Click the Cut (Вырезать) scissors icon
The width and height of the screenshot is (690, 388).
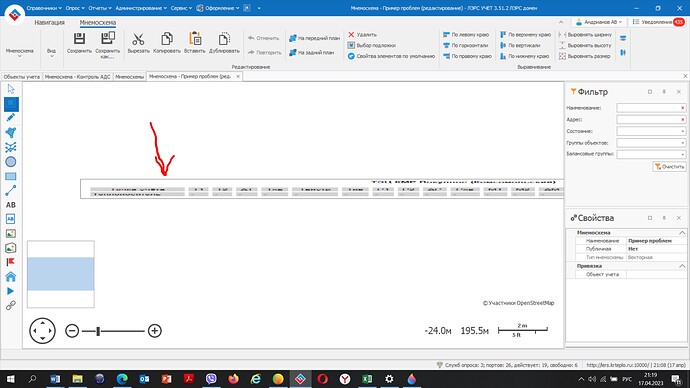point(138,39)
